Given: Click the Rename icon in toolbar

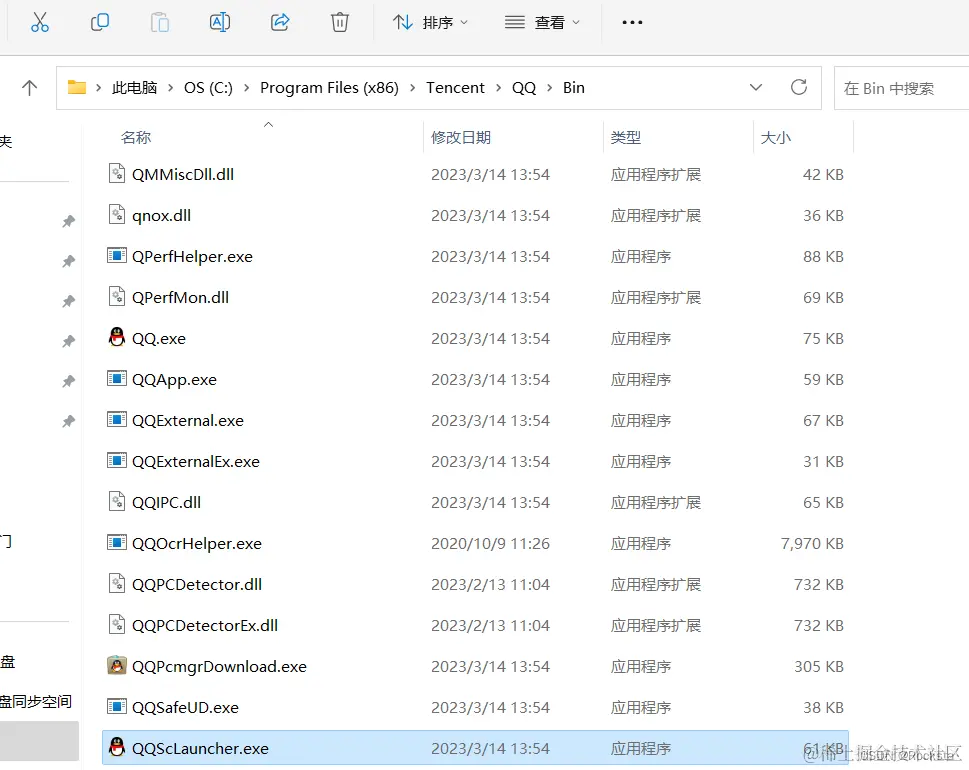Looking at the screenshot, I should pyautogui.click(x=219, y=22).
